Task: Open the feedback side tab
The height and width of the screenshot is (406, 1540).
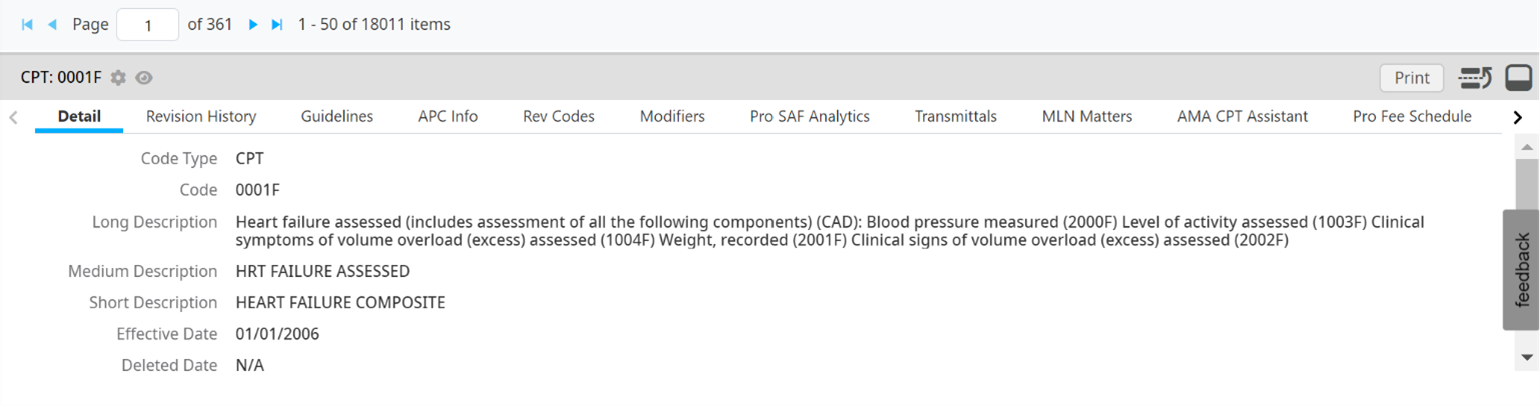Action: click(1521, 269)
